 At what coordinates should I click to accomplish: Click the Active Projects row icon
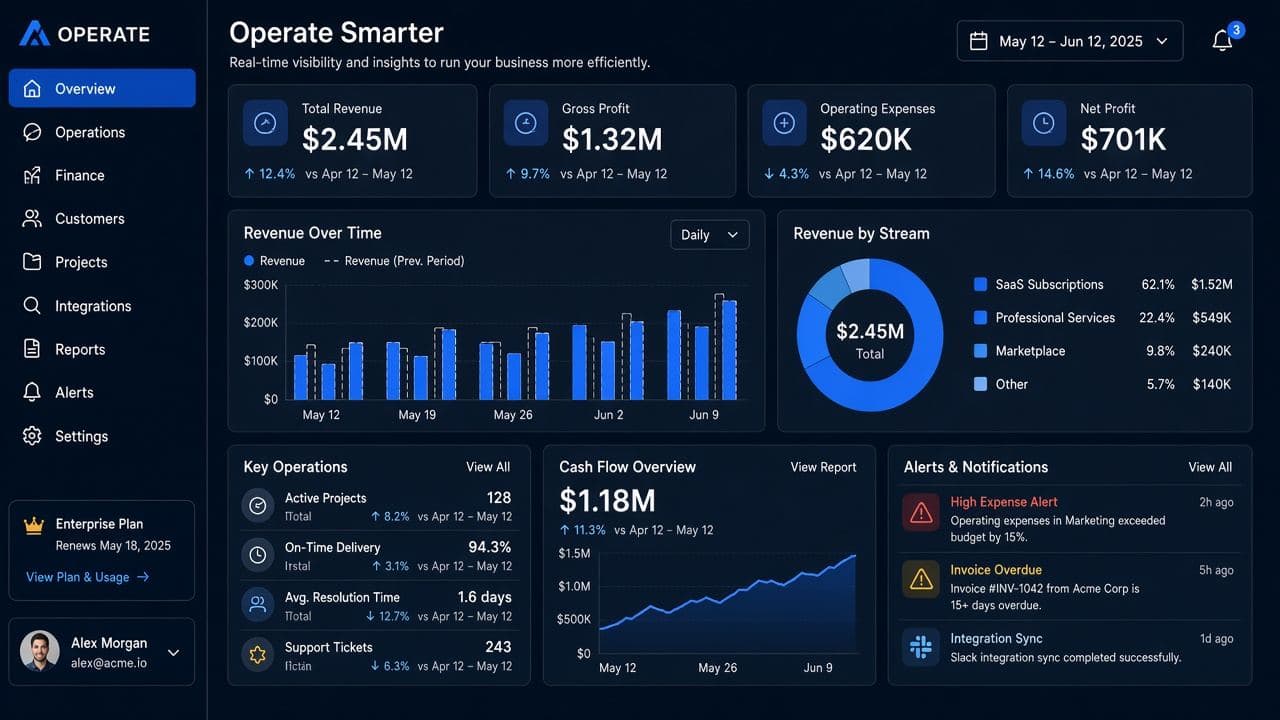click(258, 506)
